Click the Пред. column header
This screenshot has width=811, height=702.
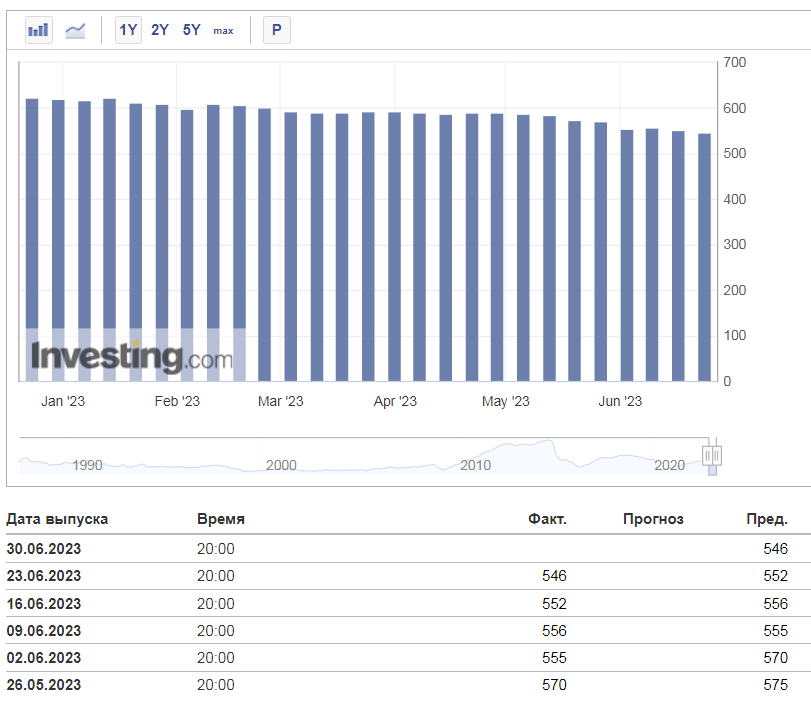(767, 519)
